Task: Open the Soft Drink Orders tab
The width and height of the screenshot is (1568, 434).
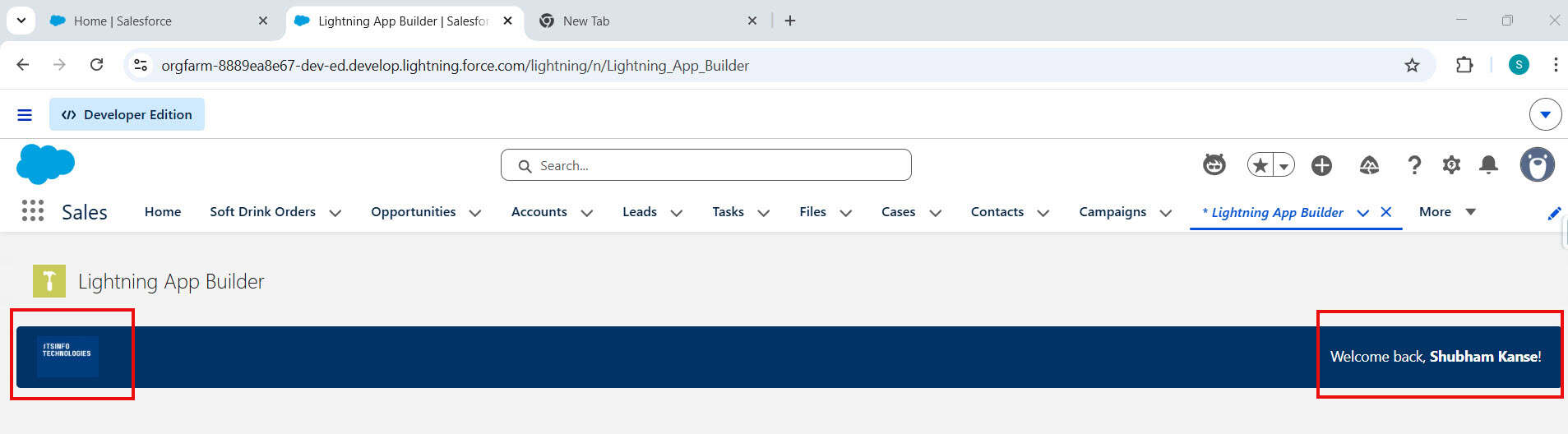Action: click(x=262, y=211)
